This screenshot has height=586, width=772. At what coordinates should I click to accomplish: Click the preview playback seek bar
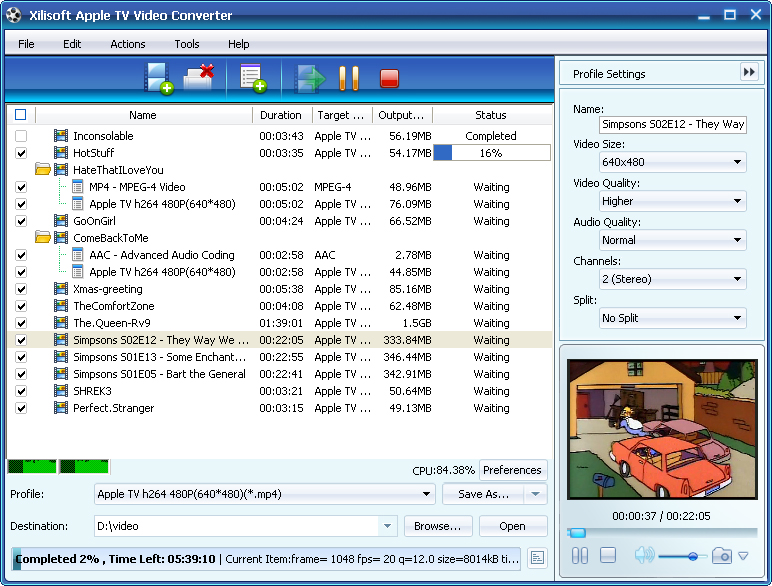pyautogui.click(x=662, y=532)
